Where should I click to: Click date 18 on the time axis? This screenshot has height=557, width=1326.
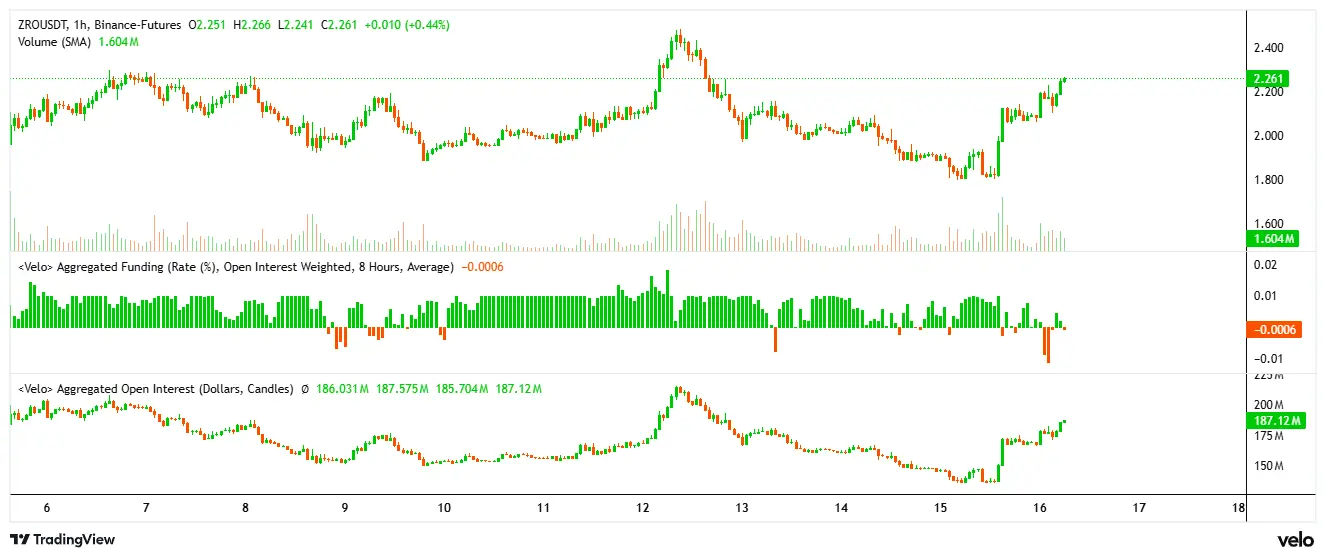pyautogui.click(x=1238, y=508)
